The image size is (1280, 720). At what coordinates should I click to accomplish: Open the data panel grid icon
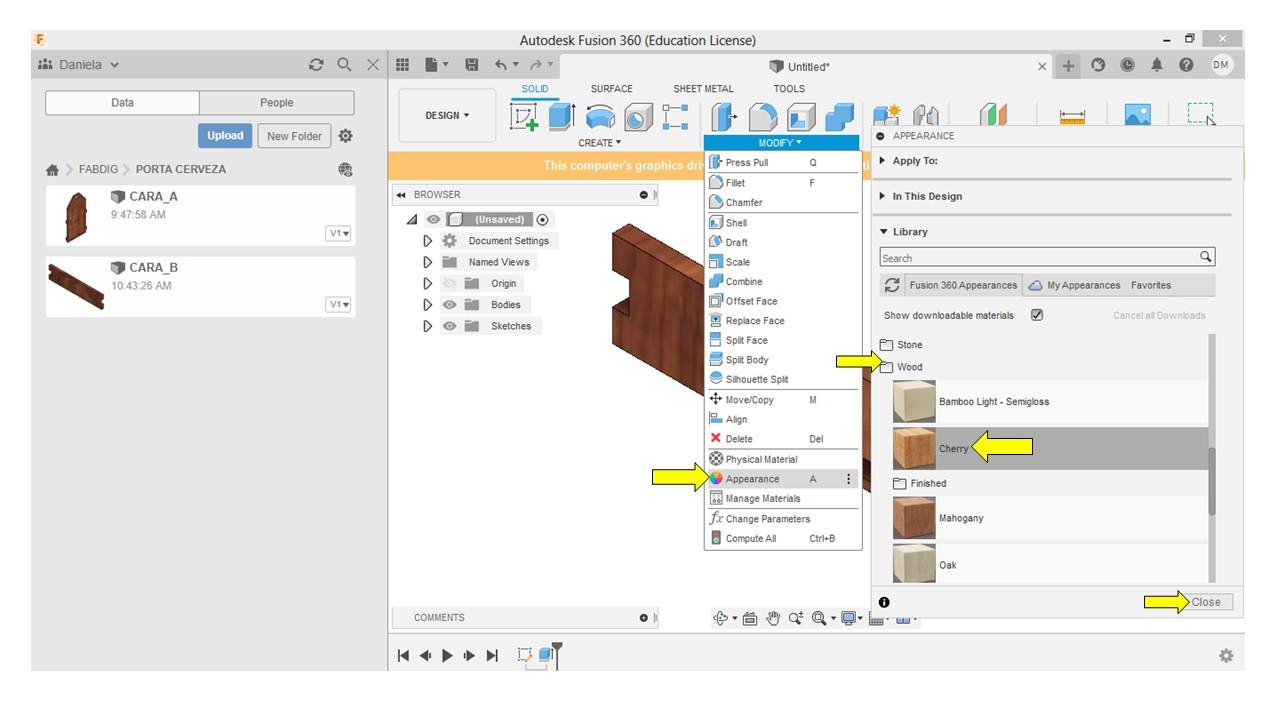pyautogui.click(x=403, y=66)
